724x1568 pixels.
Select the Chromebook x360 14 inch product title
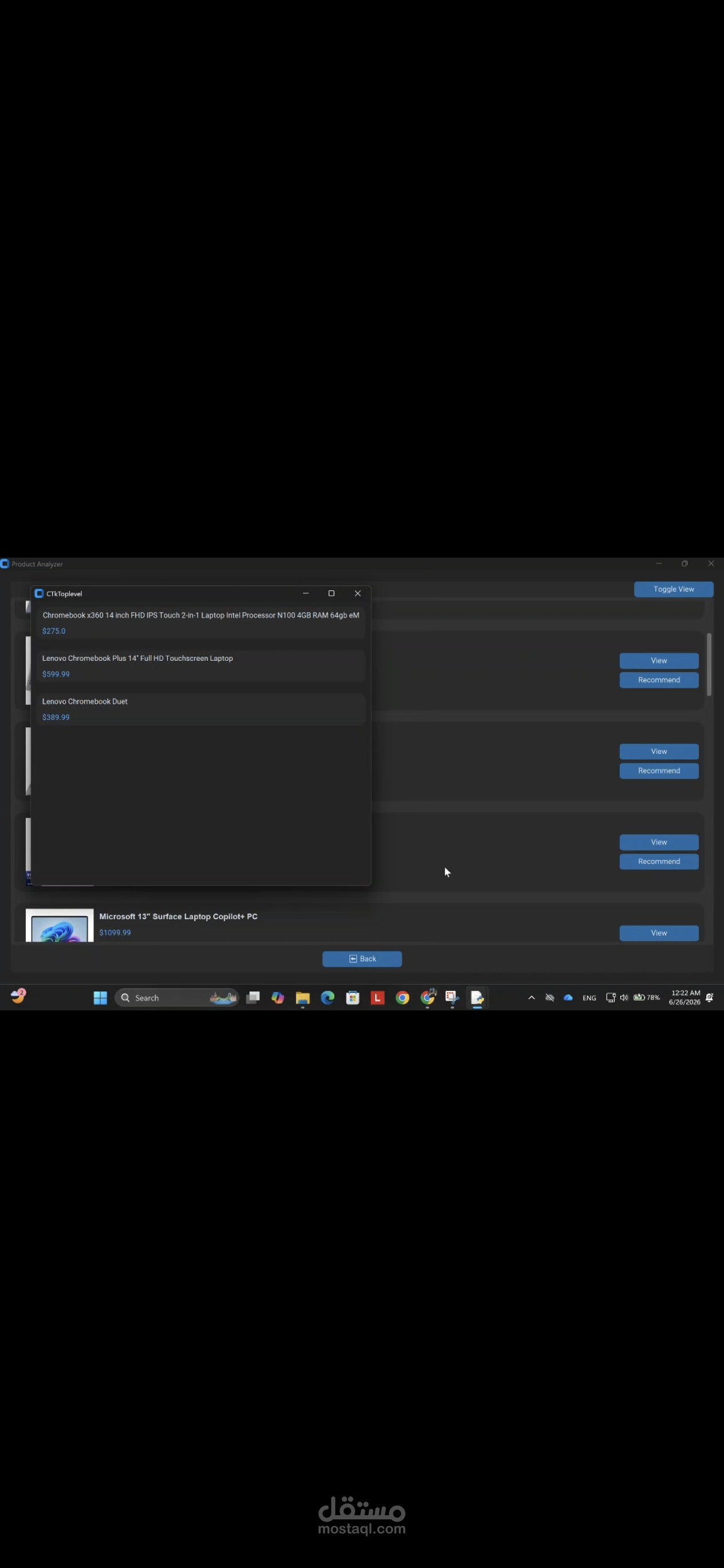tap(201, 616)
